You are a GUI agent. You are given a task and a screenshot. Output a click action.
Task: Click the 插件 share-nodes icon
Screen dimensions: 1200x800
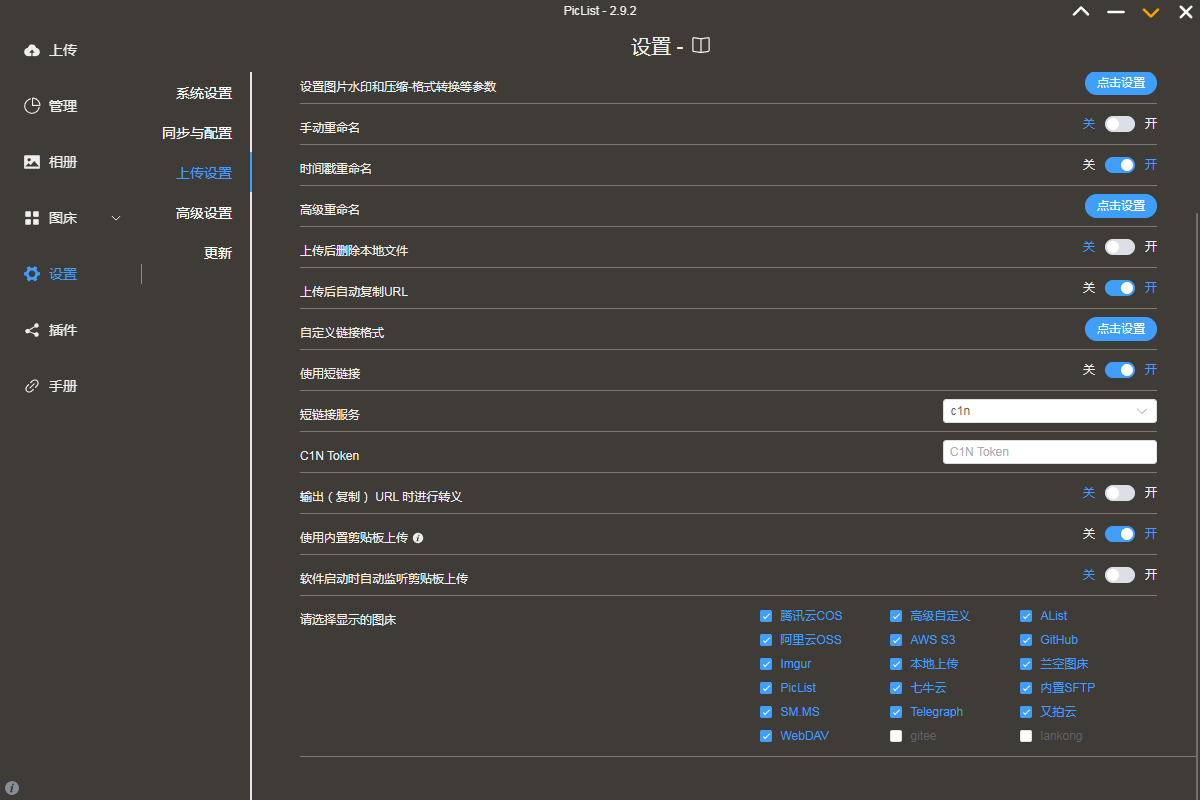pyautogui.click(x=32, y=330)
